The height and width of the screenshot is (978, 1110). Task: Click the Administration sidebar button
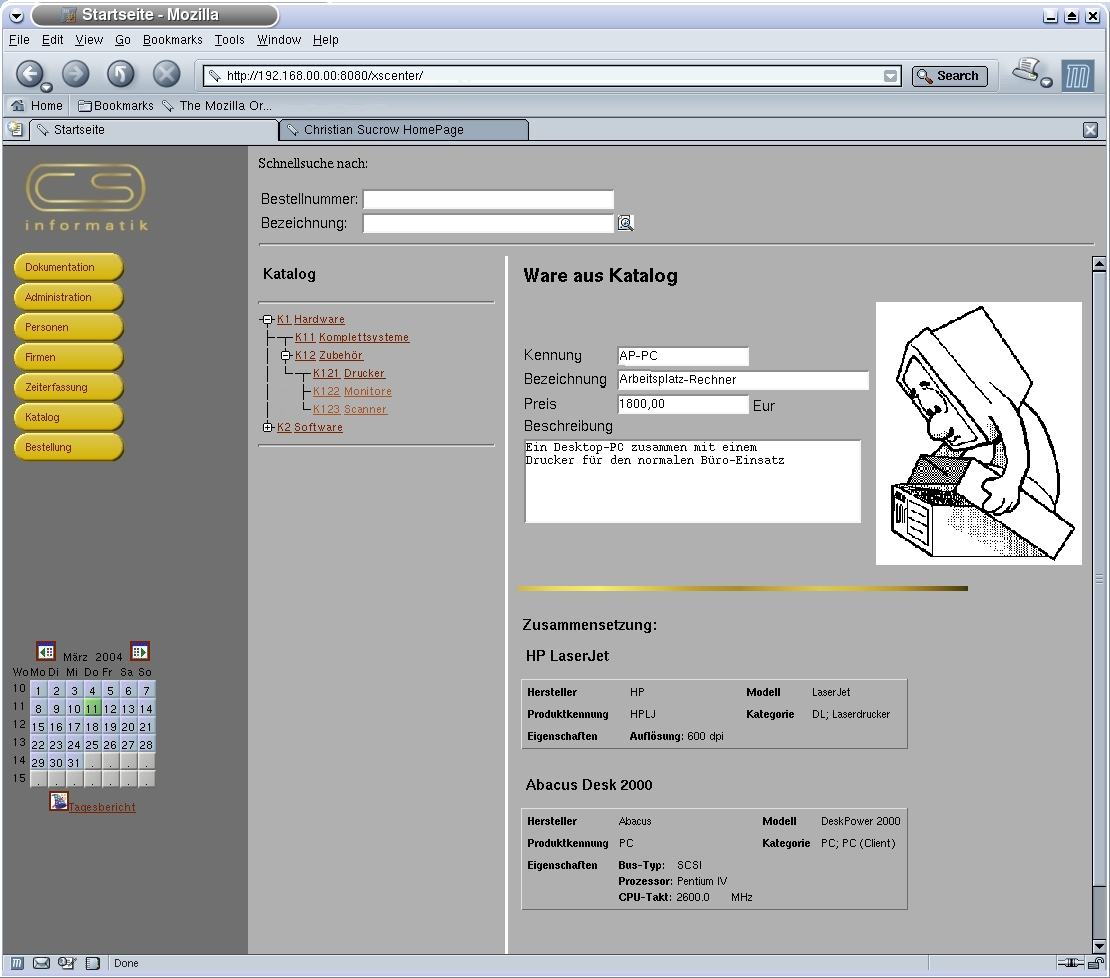69,297
